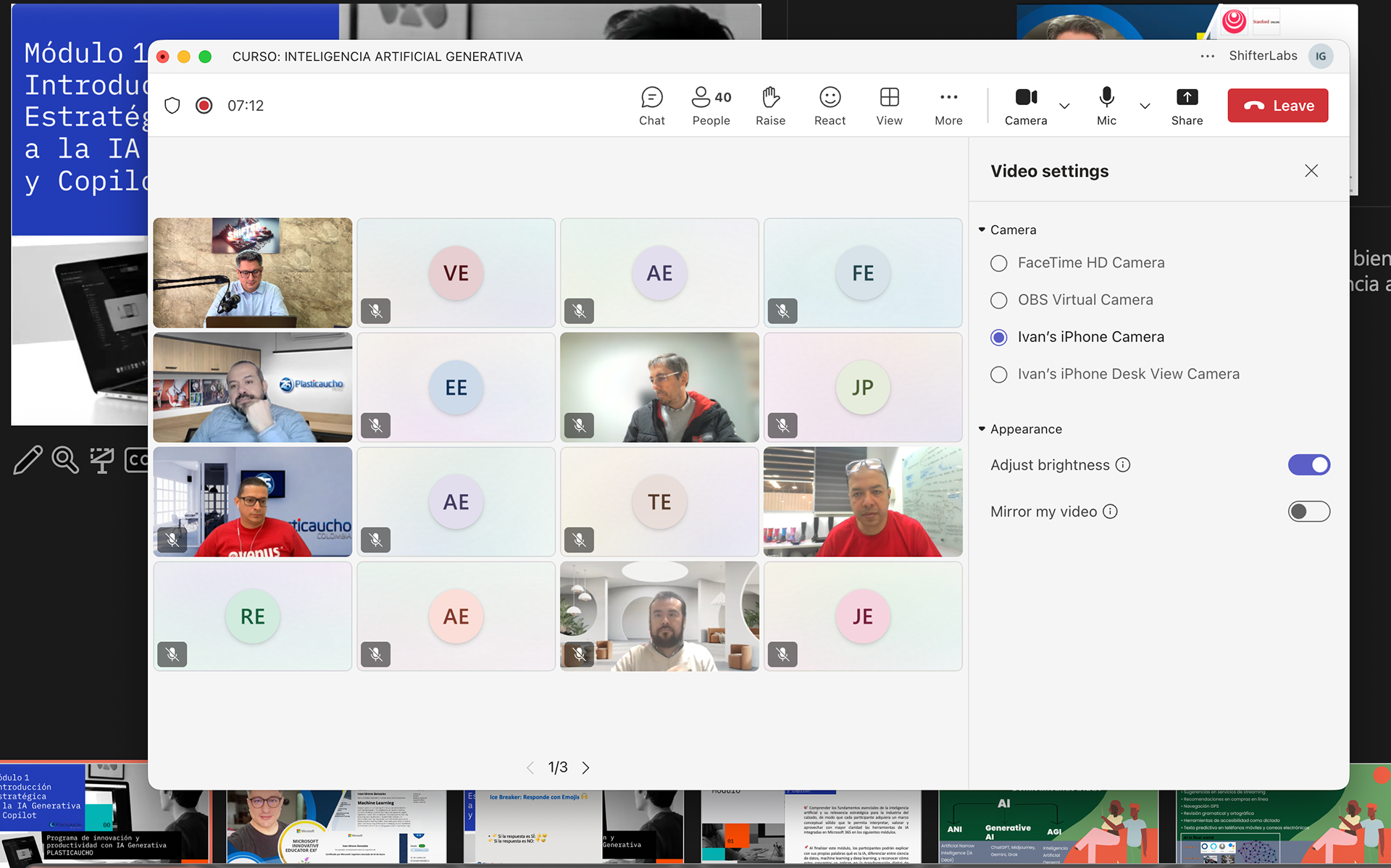Click the Share screen icon
The height and width of the screenshot is (868, 1391).
(1186, 106)
